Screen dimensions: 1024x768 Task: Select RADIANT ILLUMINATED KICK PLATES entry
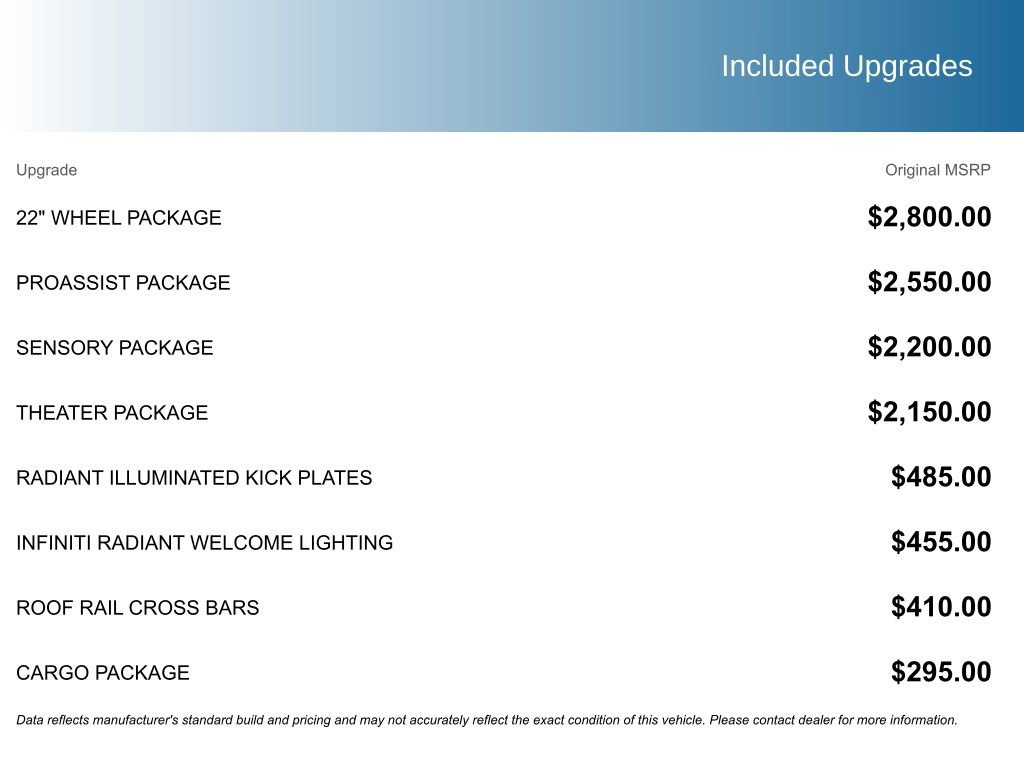(x=194, y=478)
